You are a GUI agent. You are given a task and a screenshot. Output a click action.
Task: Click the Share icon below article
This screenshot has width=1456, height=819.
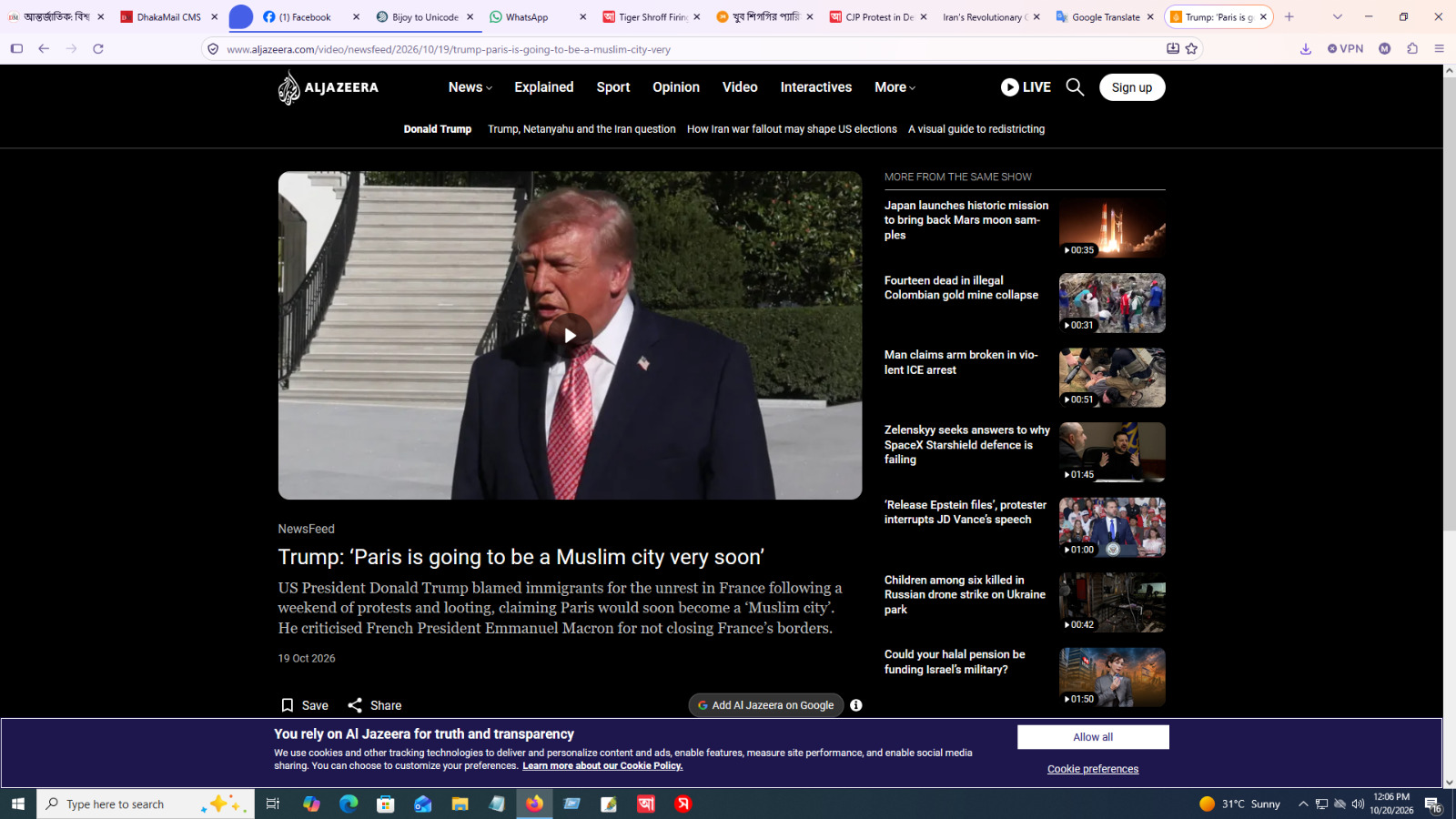coord(355,705)
